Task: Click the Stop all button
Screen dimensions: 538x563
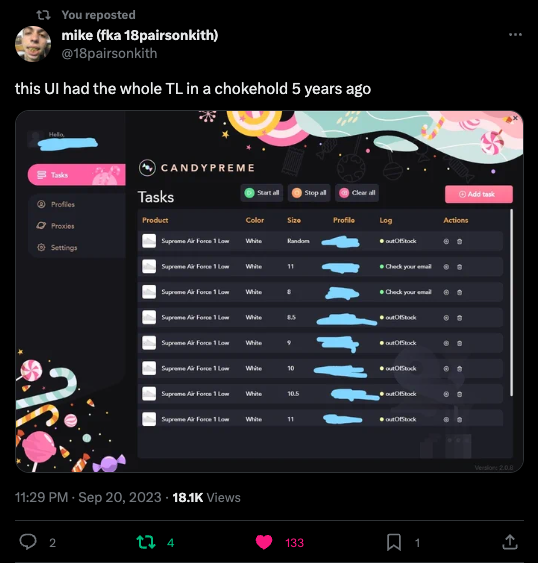Action: pyautogui.click(x=309, y=193)
